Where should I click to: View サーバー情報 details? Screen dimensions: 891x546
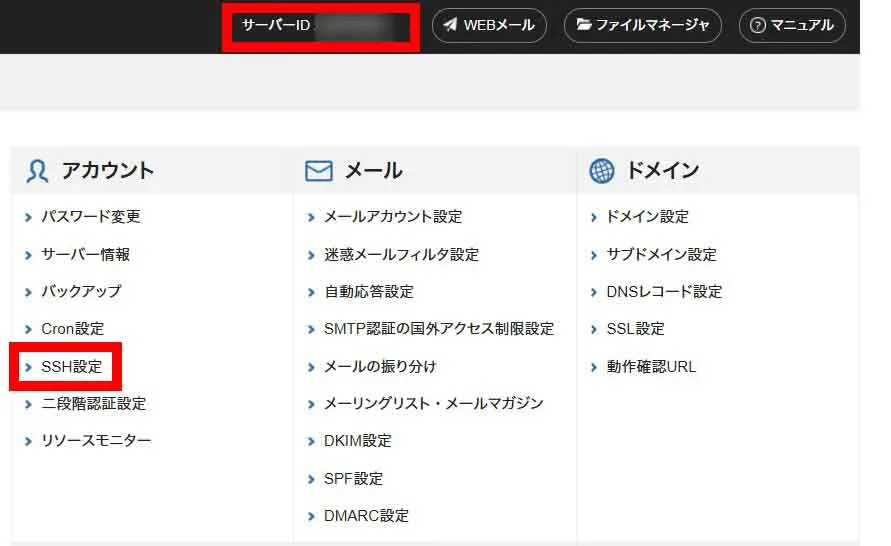click(x=86, y=254)
